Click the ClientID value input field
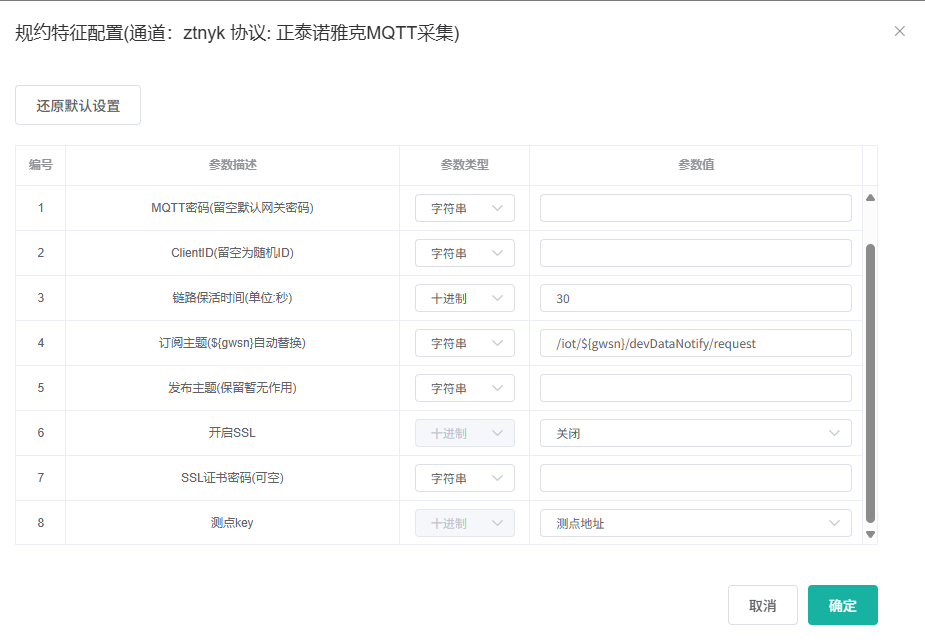Image resolution: width=925 pixels, height=642 pixels. tap(695, 253)
